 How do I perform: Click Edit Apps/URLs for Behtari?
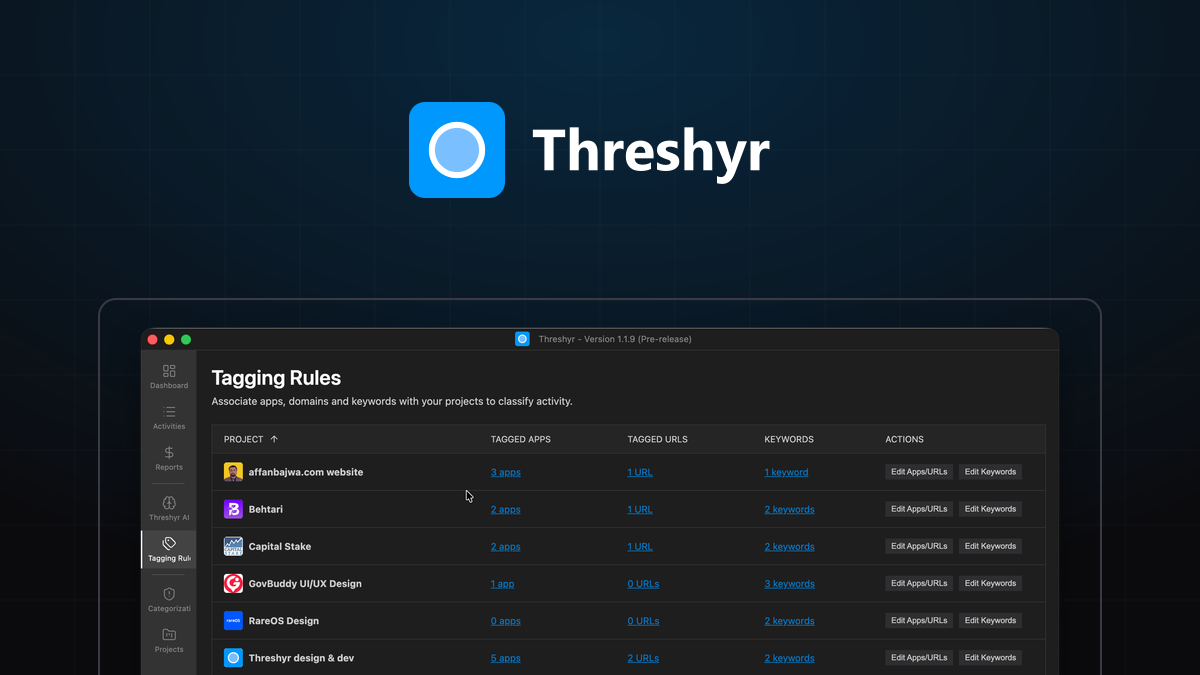coord(919,509)
